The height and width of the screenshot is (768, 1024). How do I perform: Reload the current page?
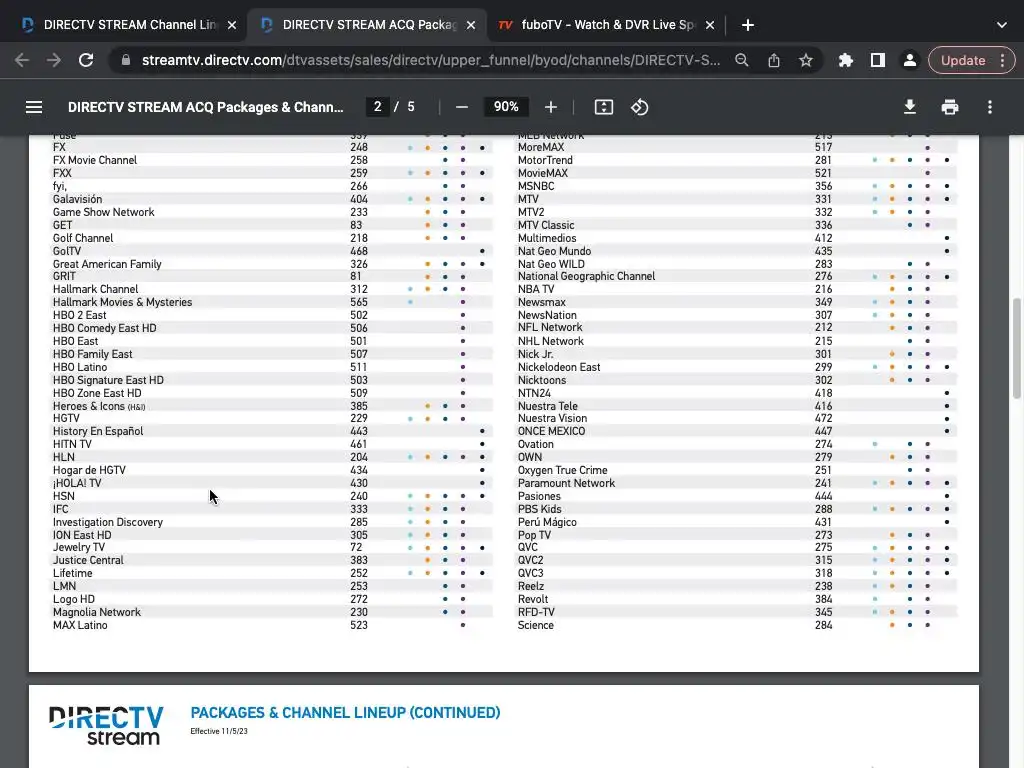click(86, 60)
